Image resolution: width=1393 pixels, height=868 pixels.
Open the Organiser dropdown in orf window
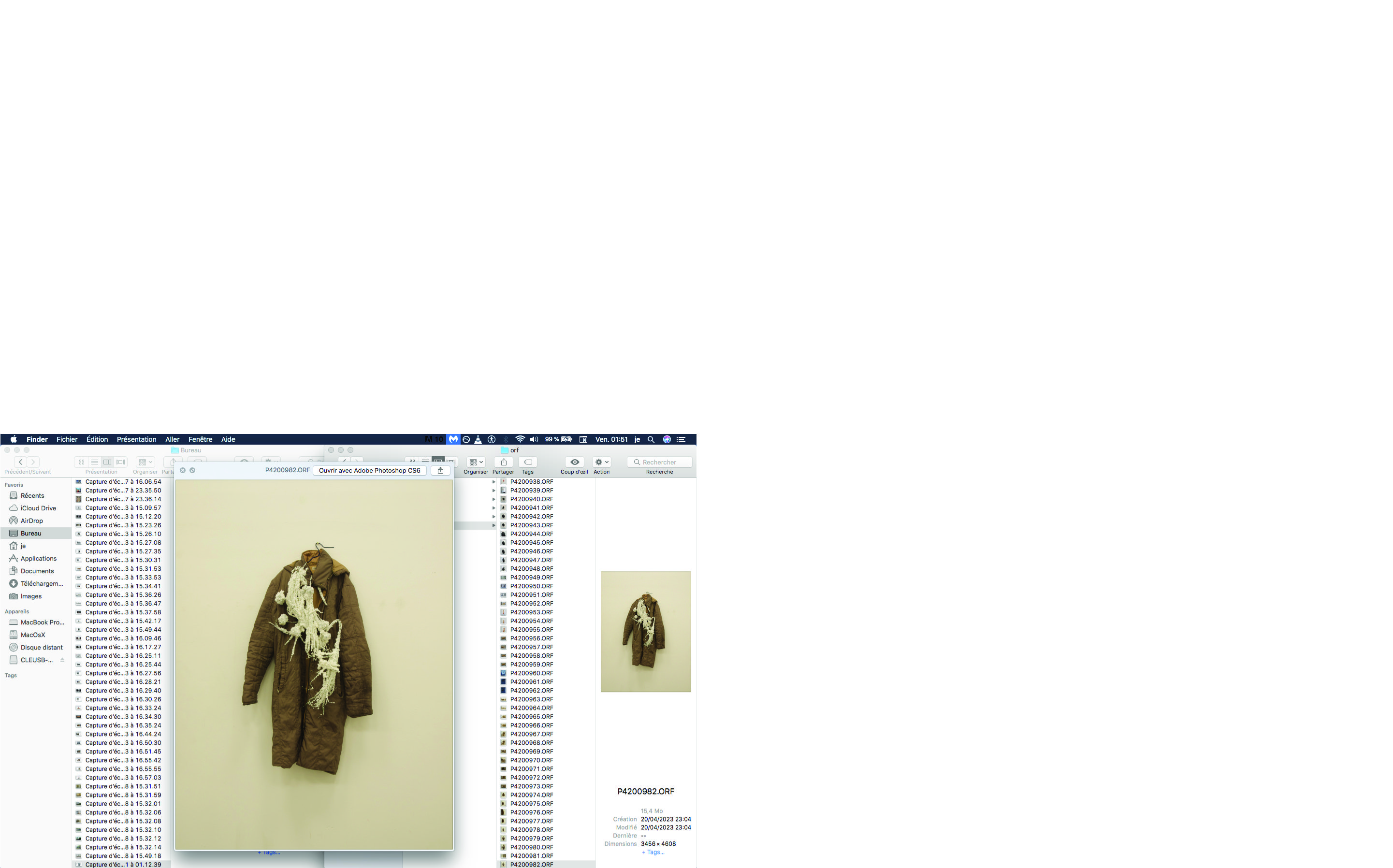(476, 462)
